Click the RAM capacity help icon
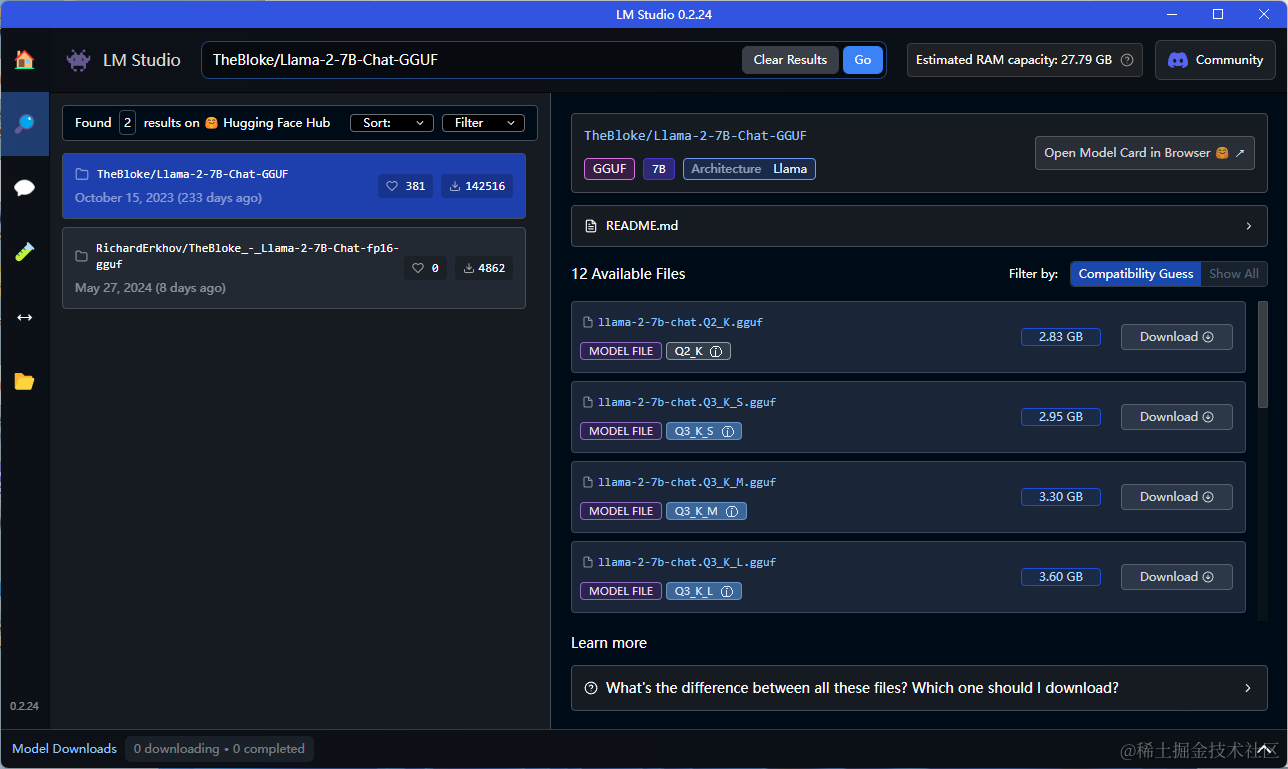The width and height of the screenshot is (1288, 769). (1127, 60)
